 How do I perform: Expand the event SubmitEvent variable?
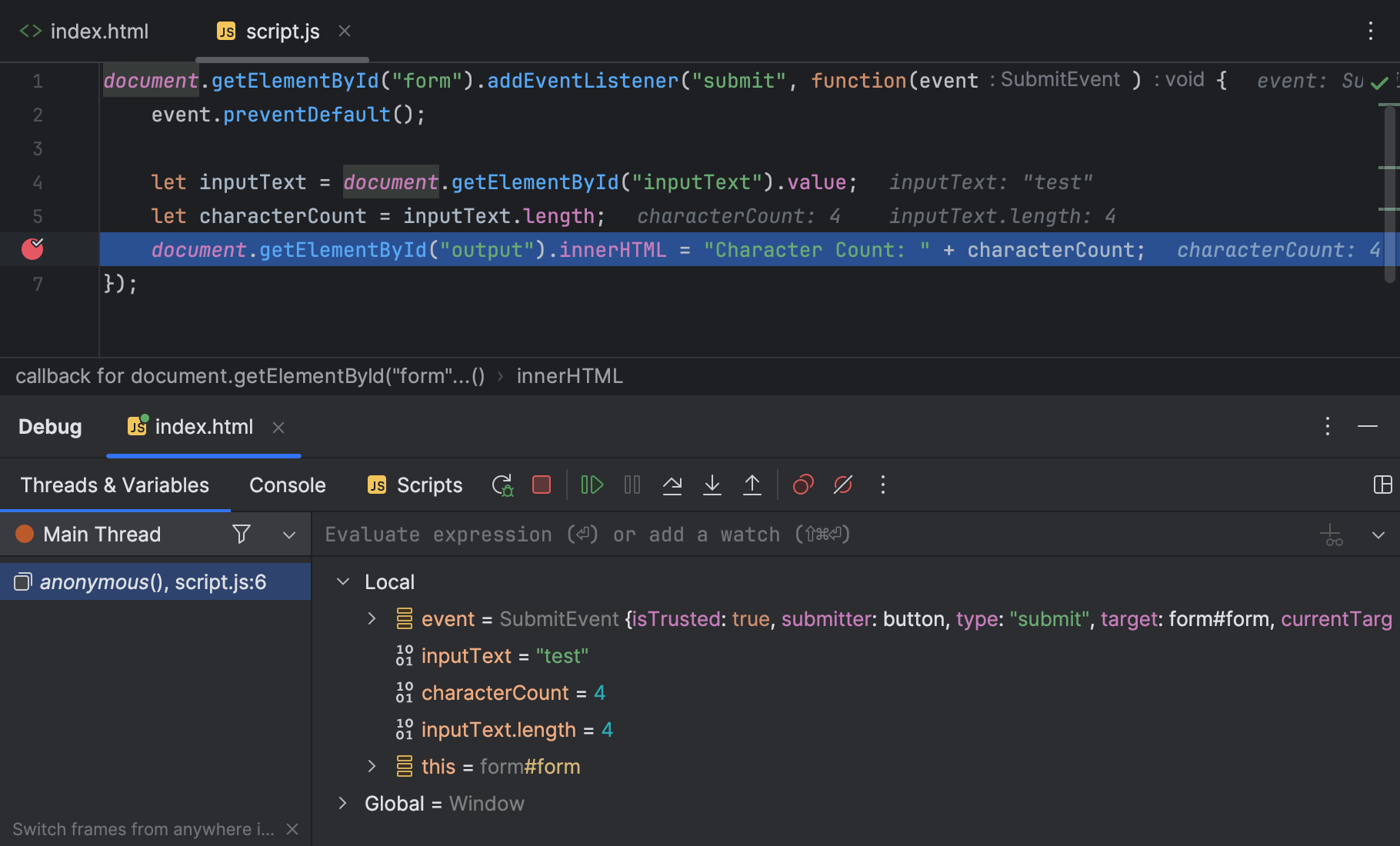[x=372, y=618]
